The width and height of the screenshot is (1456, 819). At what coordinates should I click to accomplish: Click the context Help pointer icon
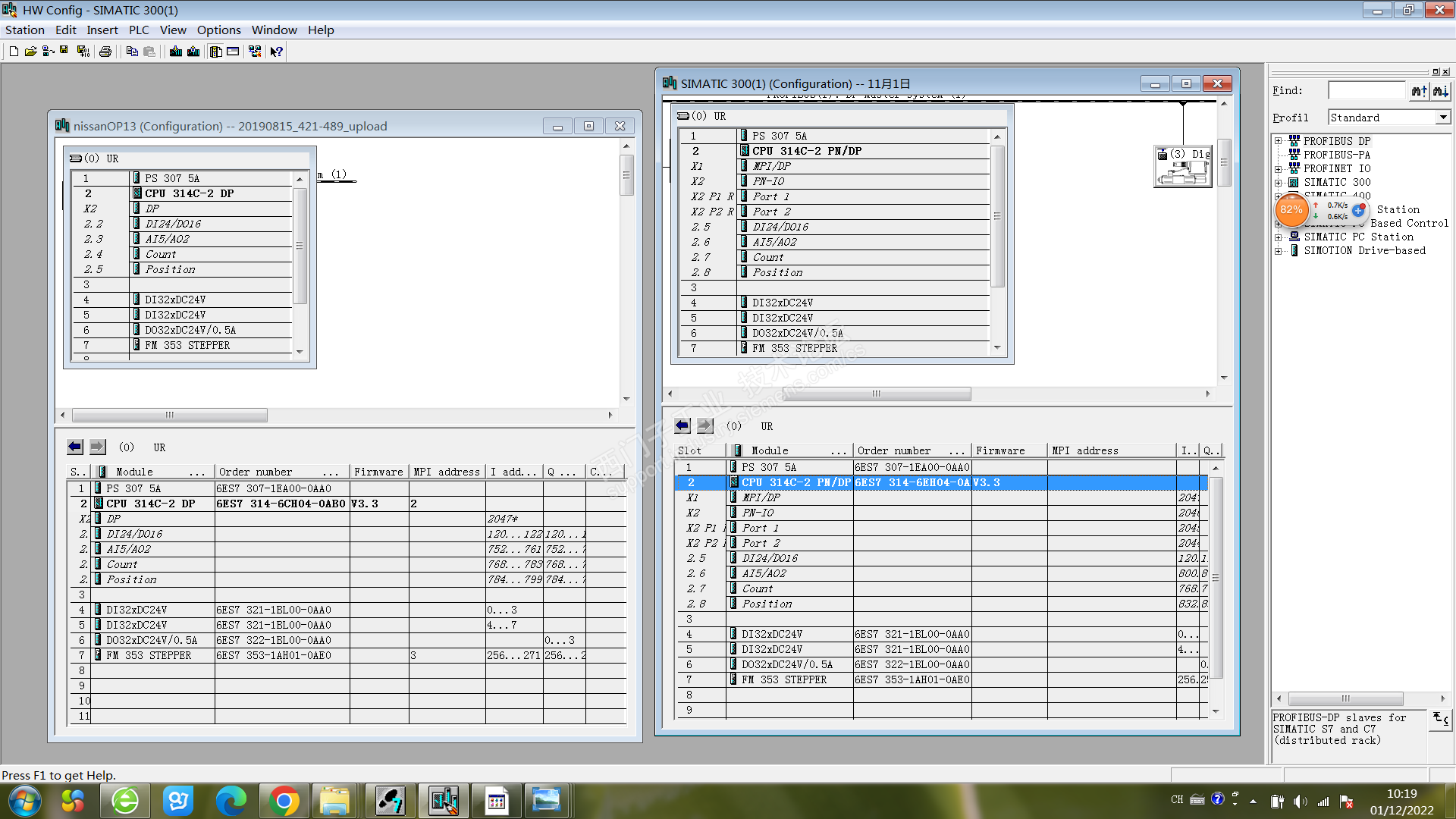tap(277, 52)
